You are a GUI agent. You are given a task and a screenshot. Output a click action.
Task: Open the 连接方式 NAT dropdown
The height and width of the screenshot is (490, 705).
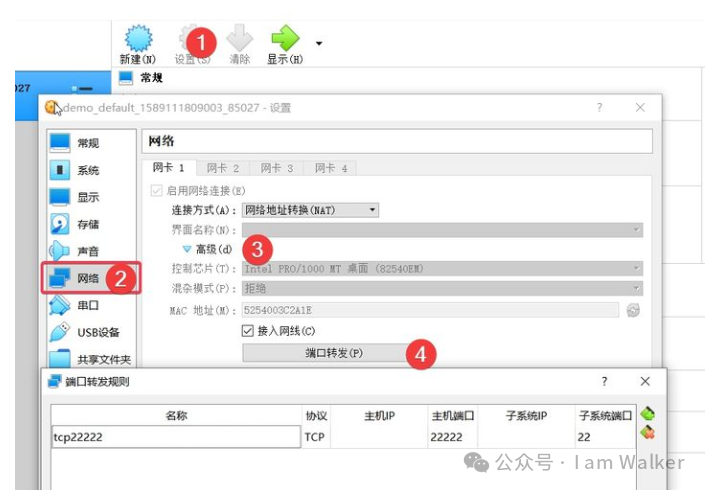click(x=310, y=210)
